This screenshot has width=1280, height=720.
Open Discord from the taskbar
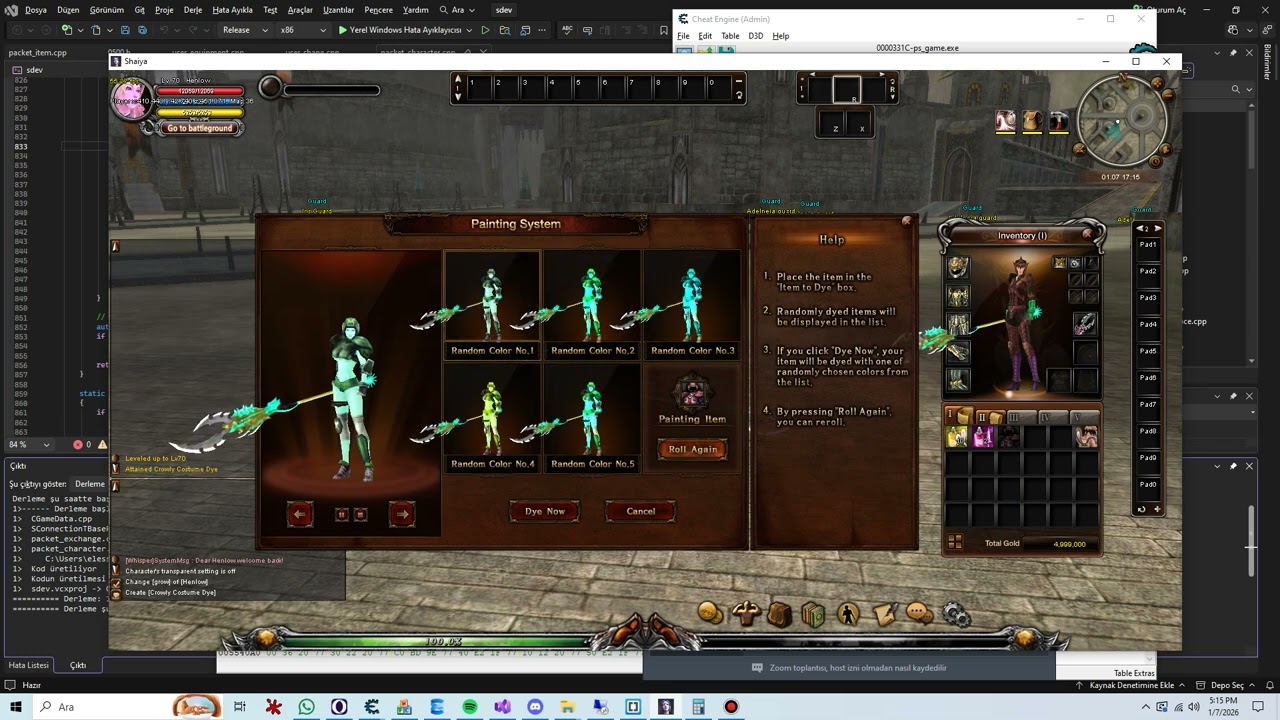click(x=535, y=707)
